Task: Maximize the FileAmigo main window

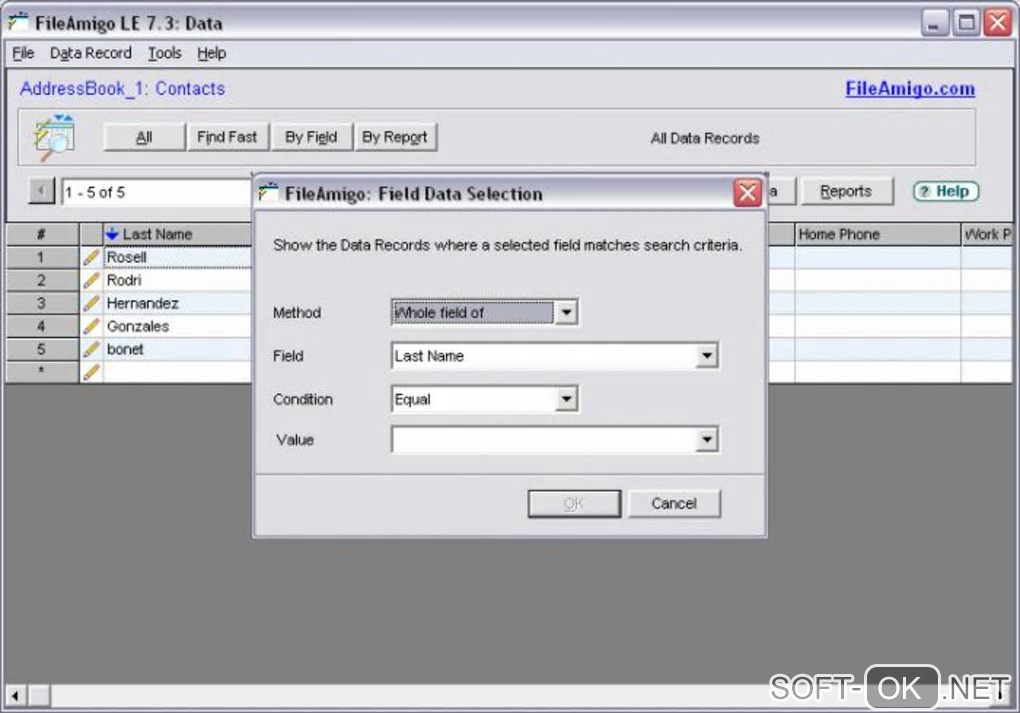Action: pyautogui.click(x=967, y=23)
